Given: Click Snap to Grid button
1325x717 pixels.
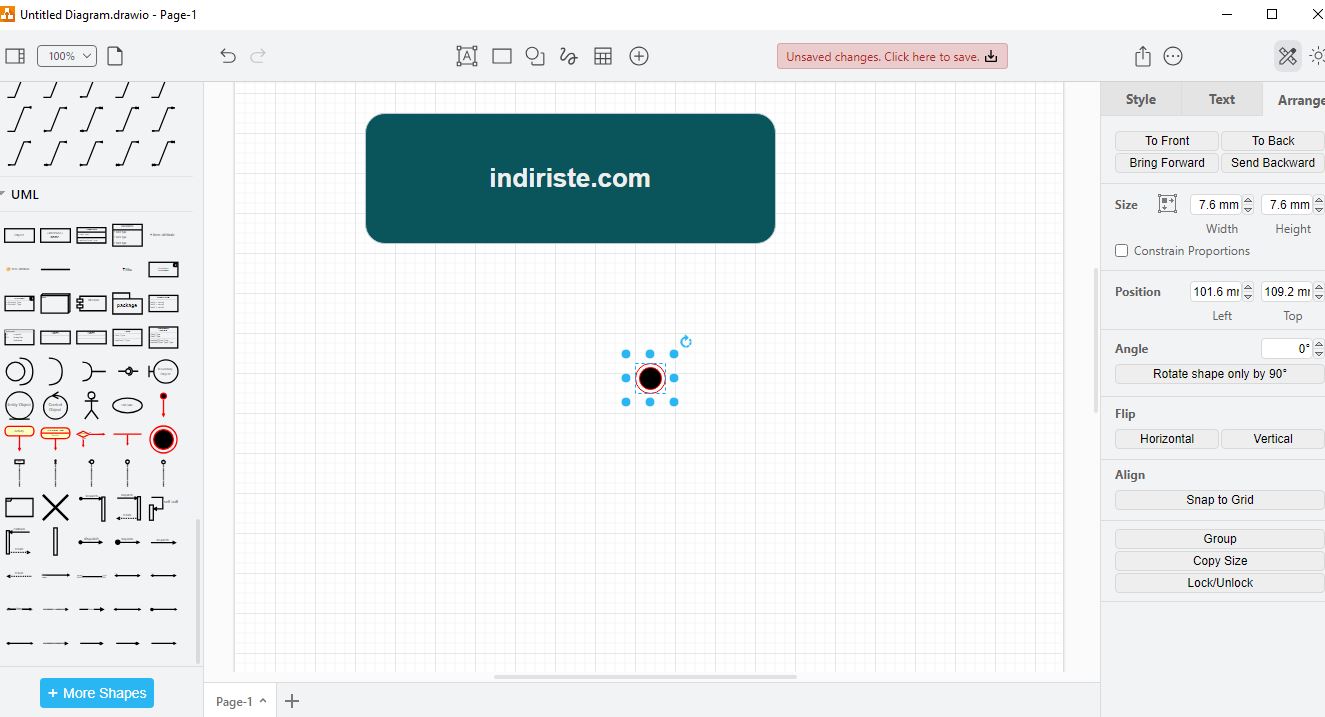Looking at the screenshot, I should [1220, 500].
